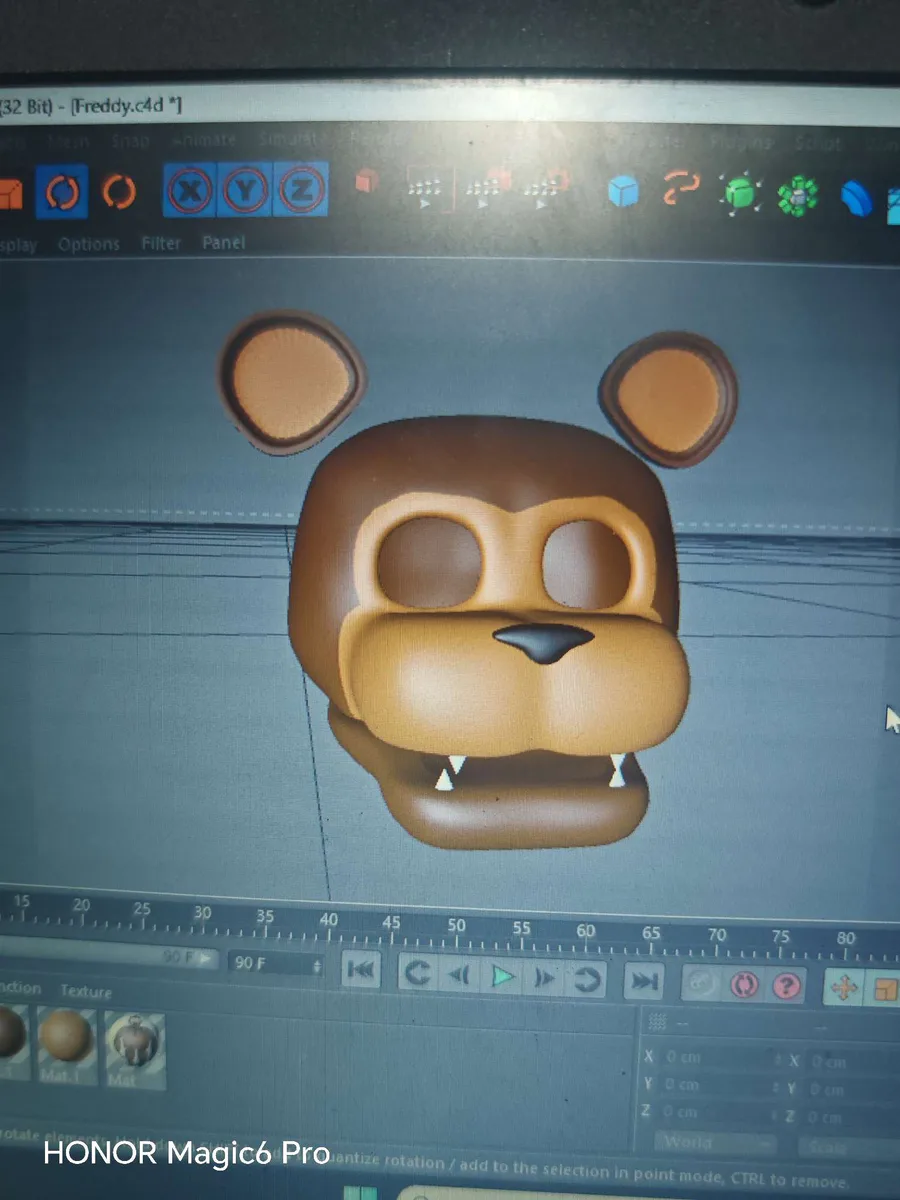Viewport: 900px width, 1200px height.
Task: Select the Mat.1 material thumbnail
Action: click(x=67, y=1045)
